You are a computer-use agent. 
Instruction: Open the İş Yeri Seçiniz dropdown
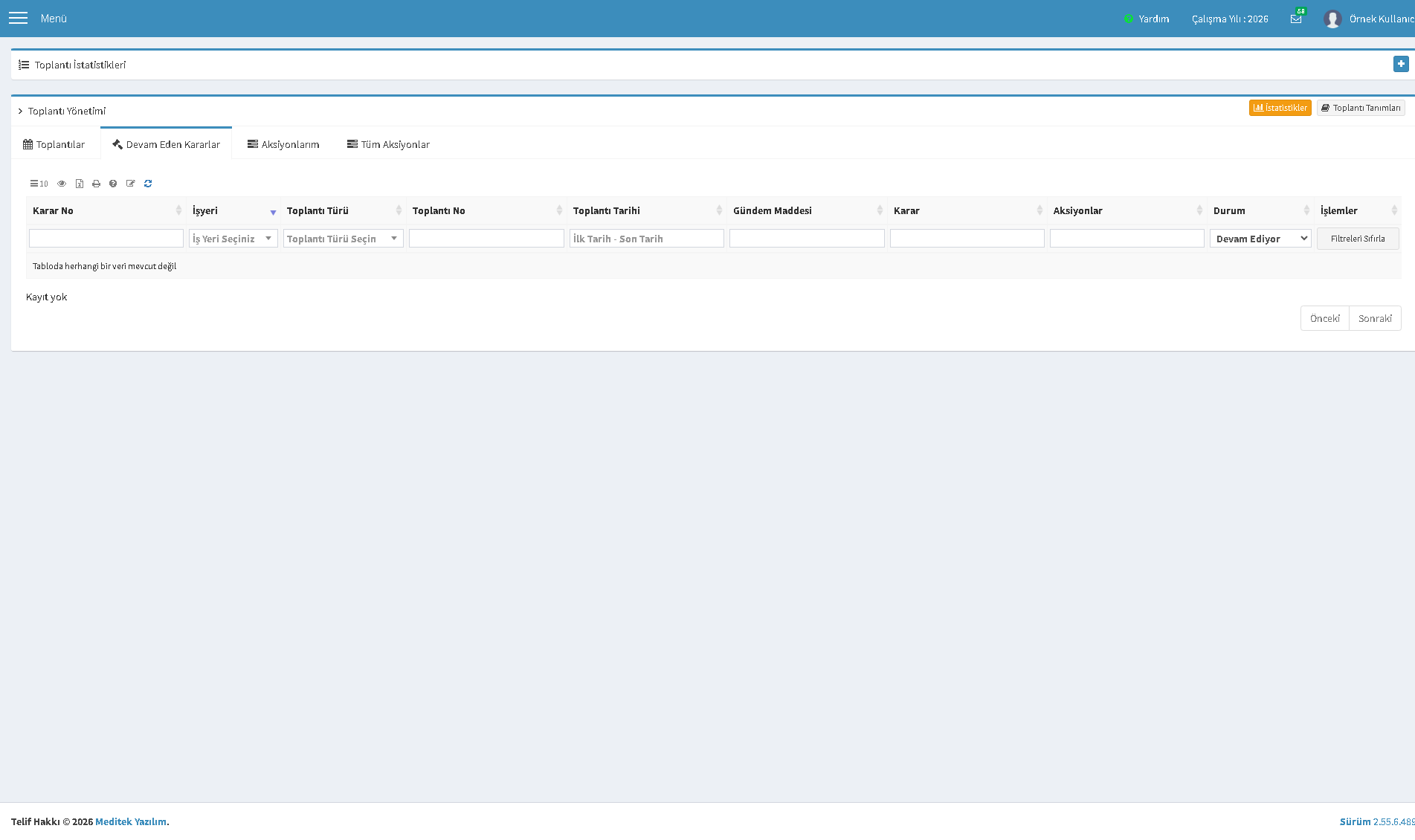point(233,239)
